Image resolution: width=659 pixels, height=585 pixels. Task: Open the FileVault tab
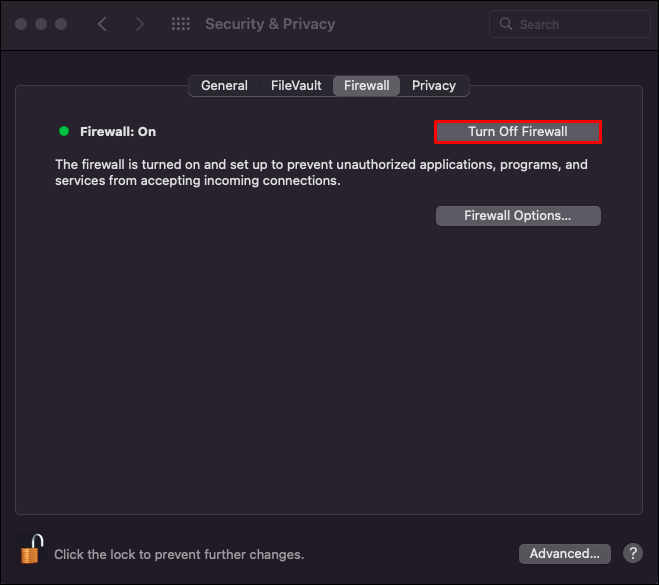click(x=296, y=86)
